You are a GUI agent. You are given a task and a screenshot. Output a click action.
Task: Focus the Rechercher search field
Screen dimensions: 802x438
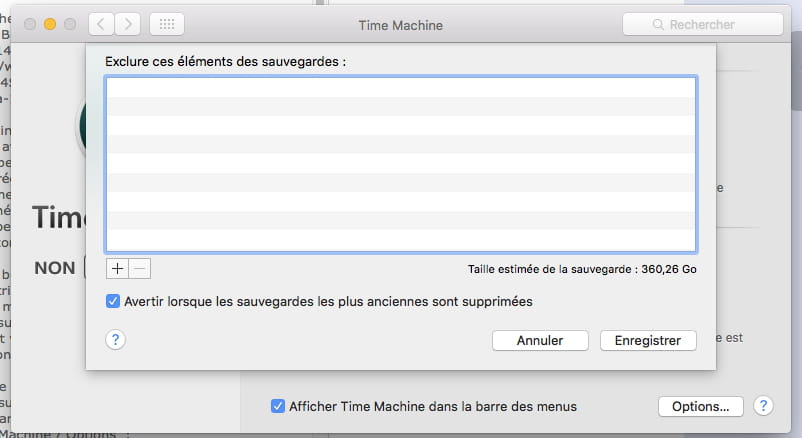(702, 24)
